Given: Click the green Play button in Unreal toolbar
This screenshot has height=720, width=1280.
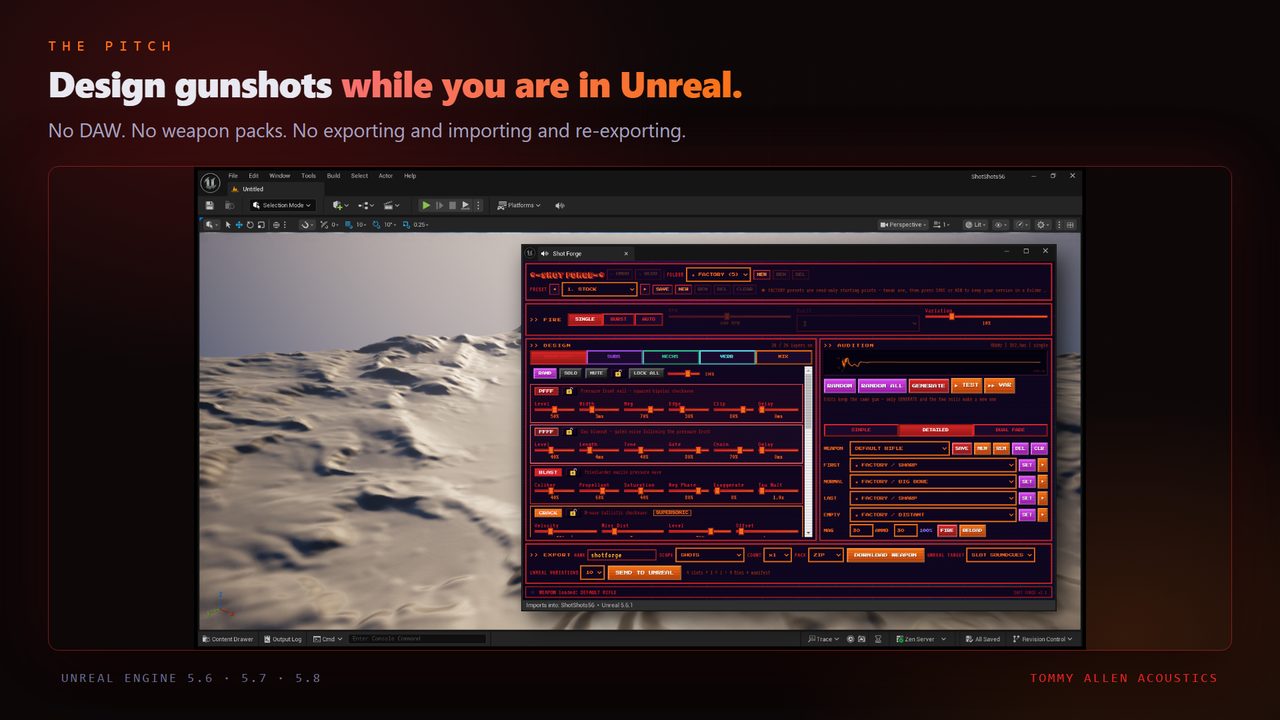Looking at the screenshot, I should (x=426, y=205).
